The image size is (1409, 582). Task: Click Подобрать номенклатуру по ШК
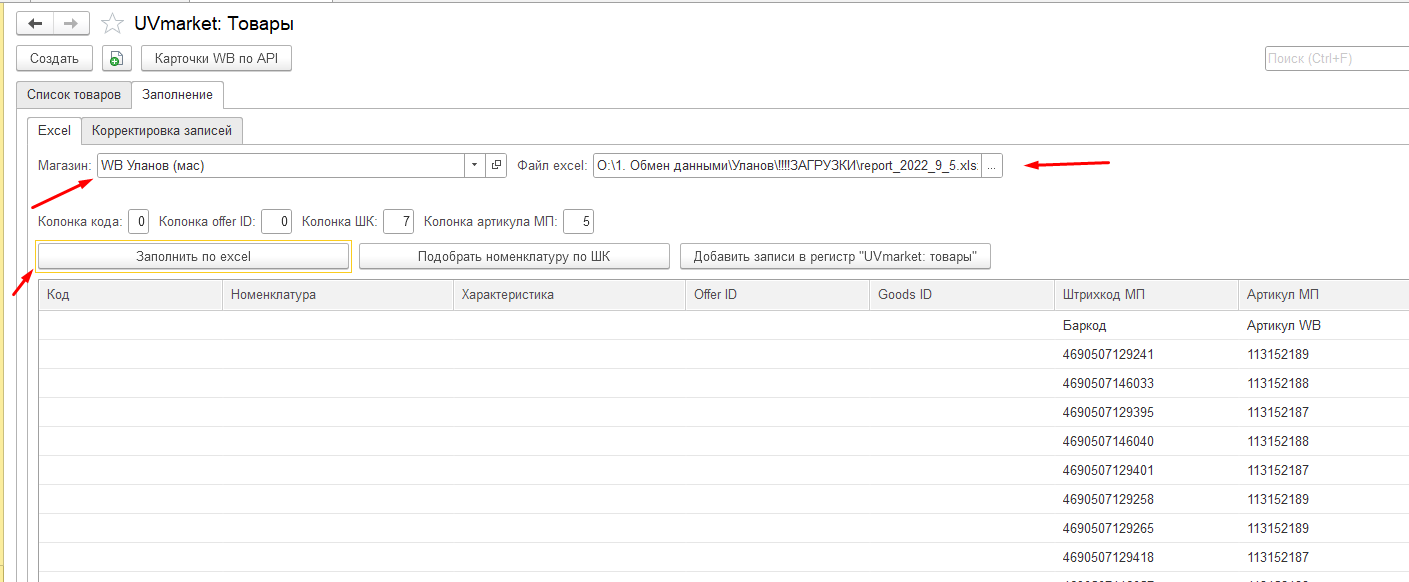click(514, 257)
